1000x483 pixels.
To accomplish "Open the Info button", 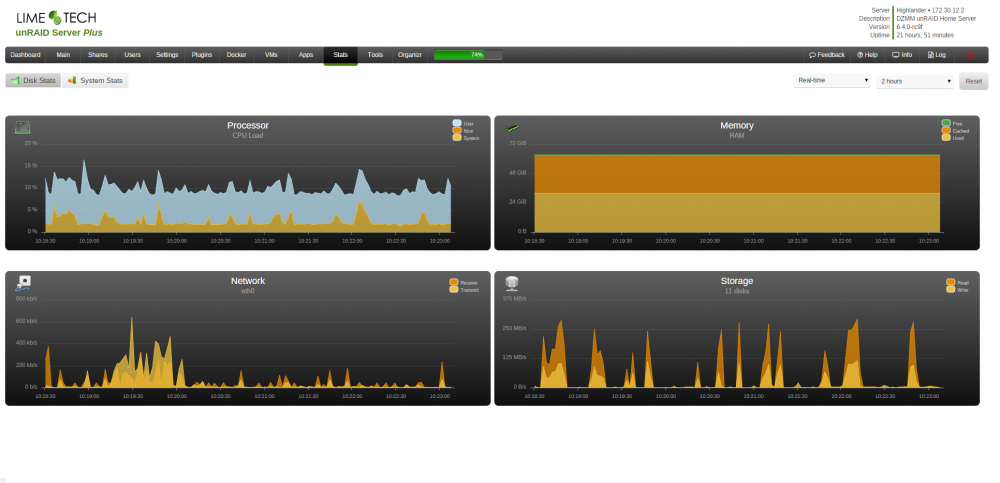I will coord(902,55).
